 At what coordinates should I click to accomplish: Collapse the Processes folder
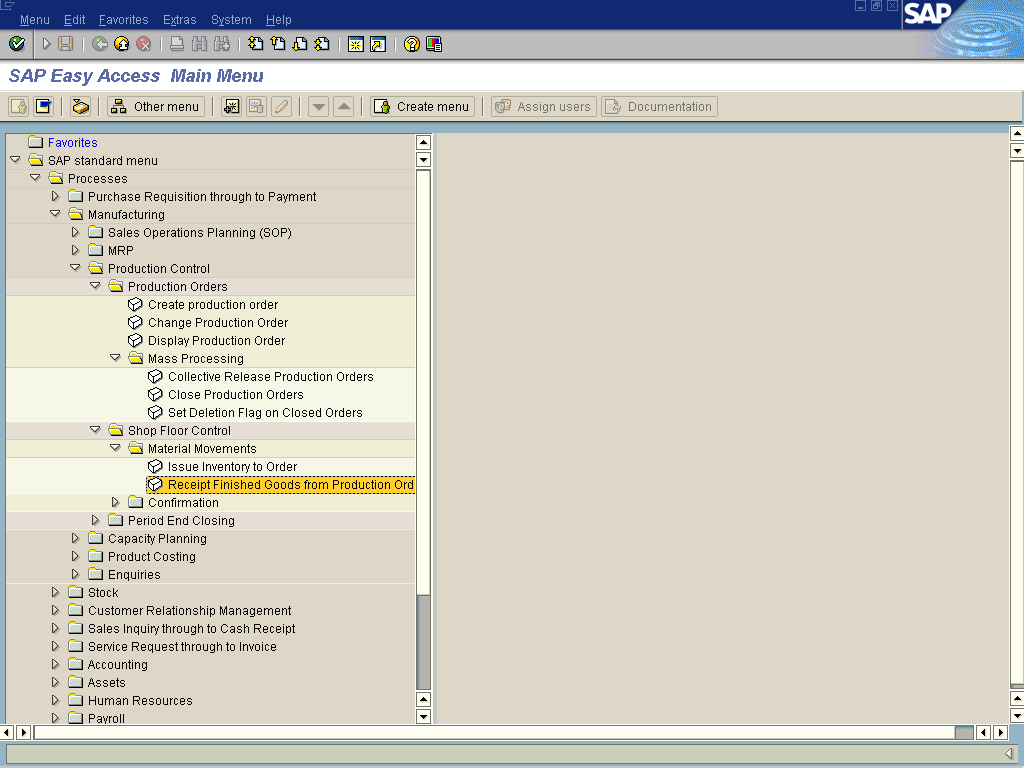coord(35,178)
